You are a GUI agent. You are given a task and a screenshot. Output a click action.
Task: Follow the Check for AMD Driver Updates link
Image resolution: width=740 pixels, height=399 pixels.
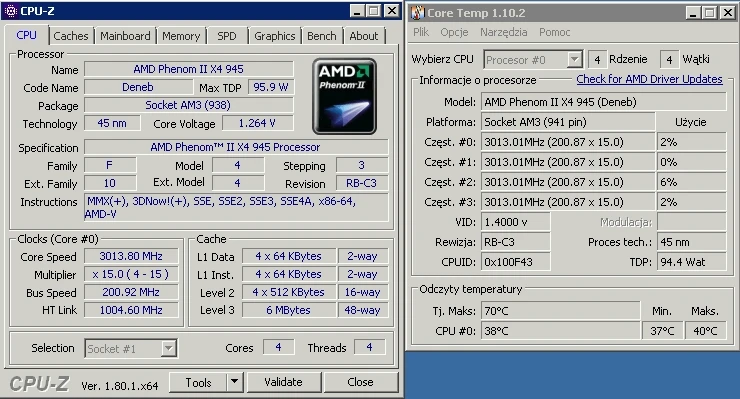[649, 79]
